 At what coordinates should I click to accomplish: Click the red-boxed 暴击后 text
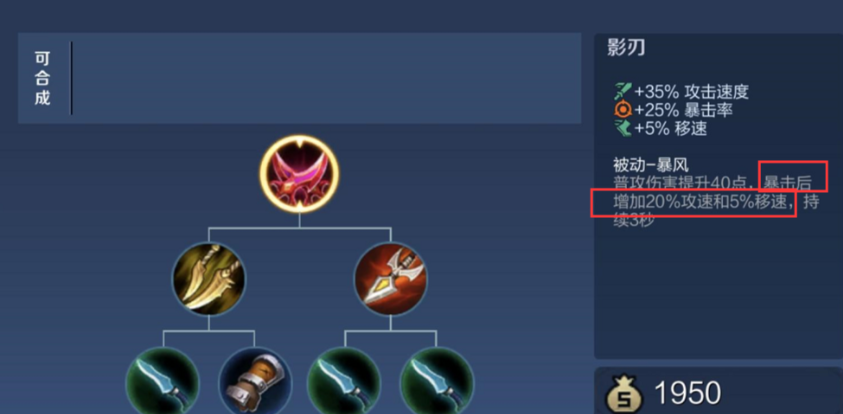(x=788, y=183)
